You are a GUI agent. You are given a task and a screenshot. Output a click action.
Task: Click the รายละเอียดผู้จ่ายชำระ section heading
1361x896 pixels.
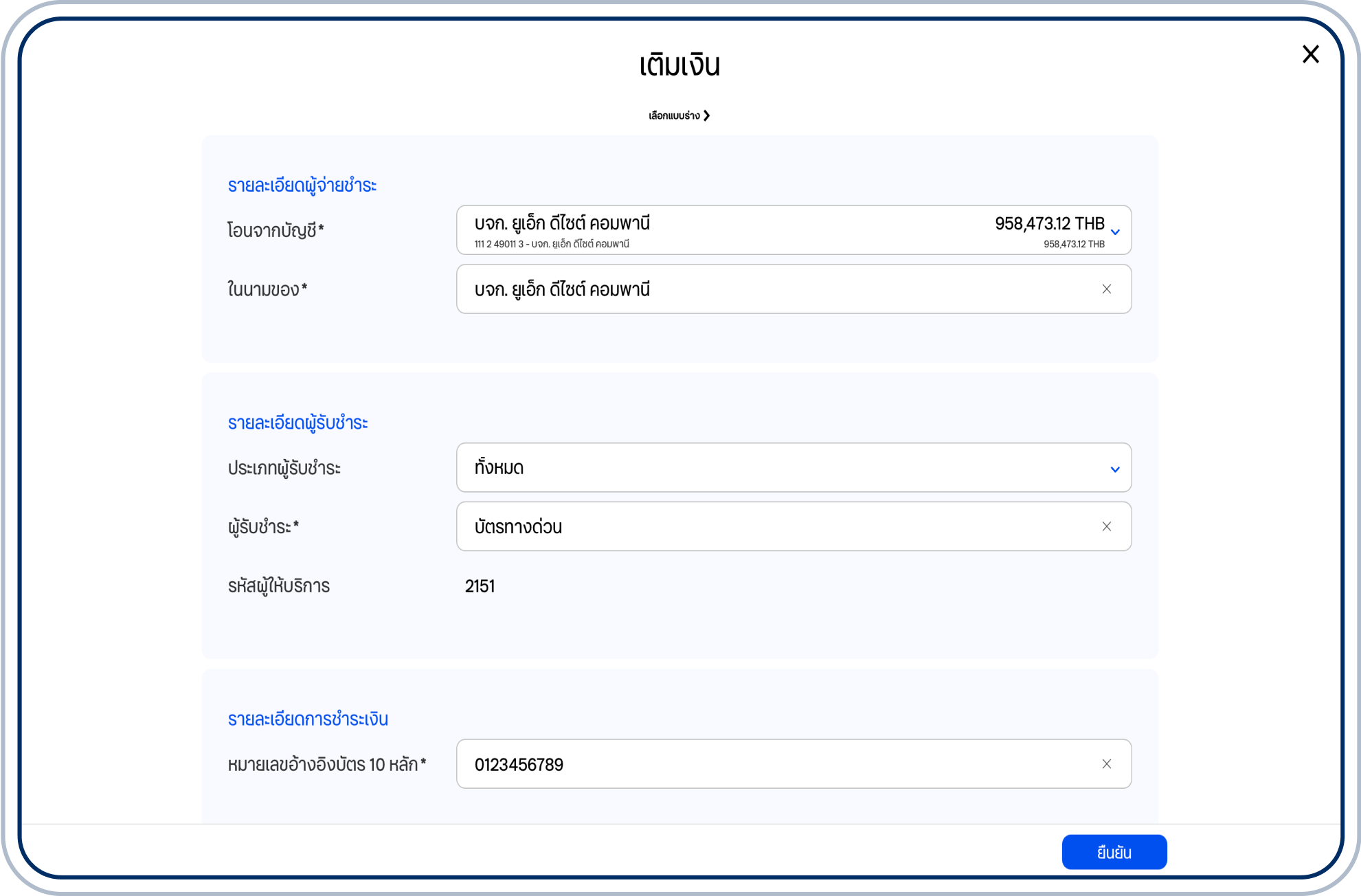click(302, 186)
